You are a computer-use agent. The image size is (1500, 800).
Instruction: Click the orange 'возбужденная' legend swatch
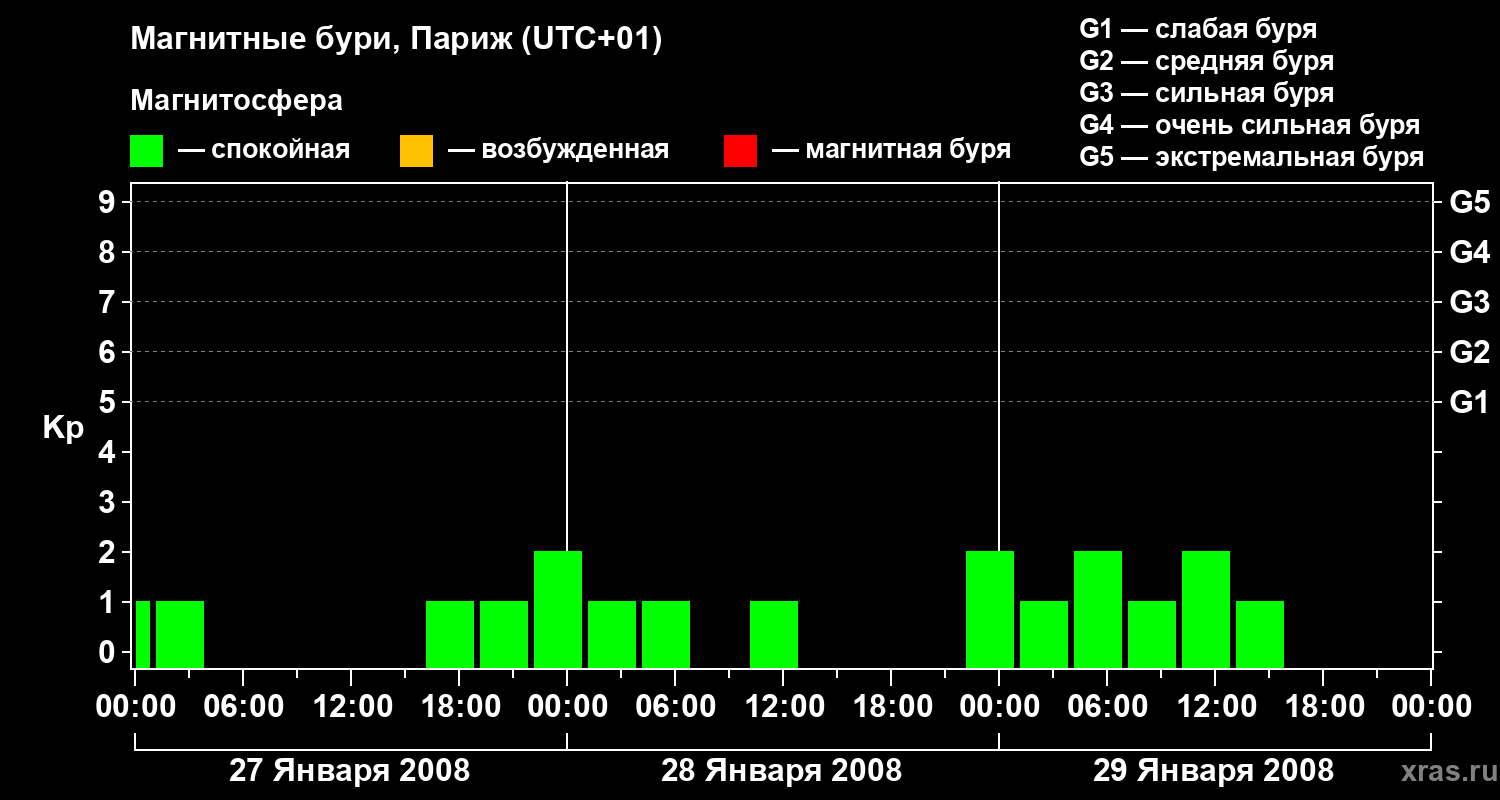(416, 151)
